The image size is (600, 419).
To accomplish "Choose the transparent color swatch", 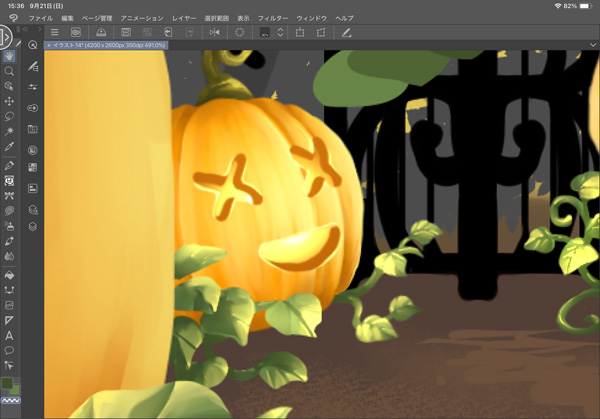I will pos(9,401).
